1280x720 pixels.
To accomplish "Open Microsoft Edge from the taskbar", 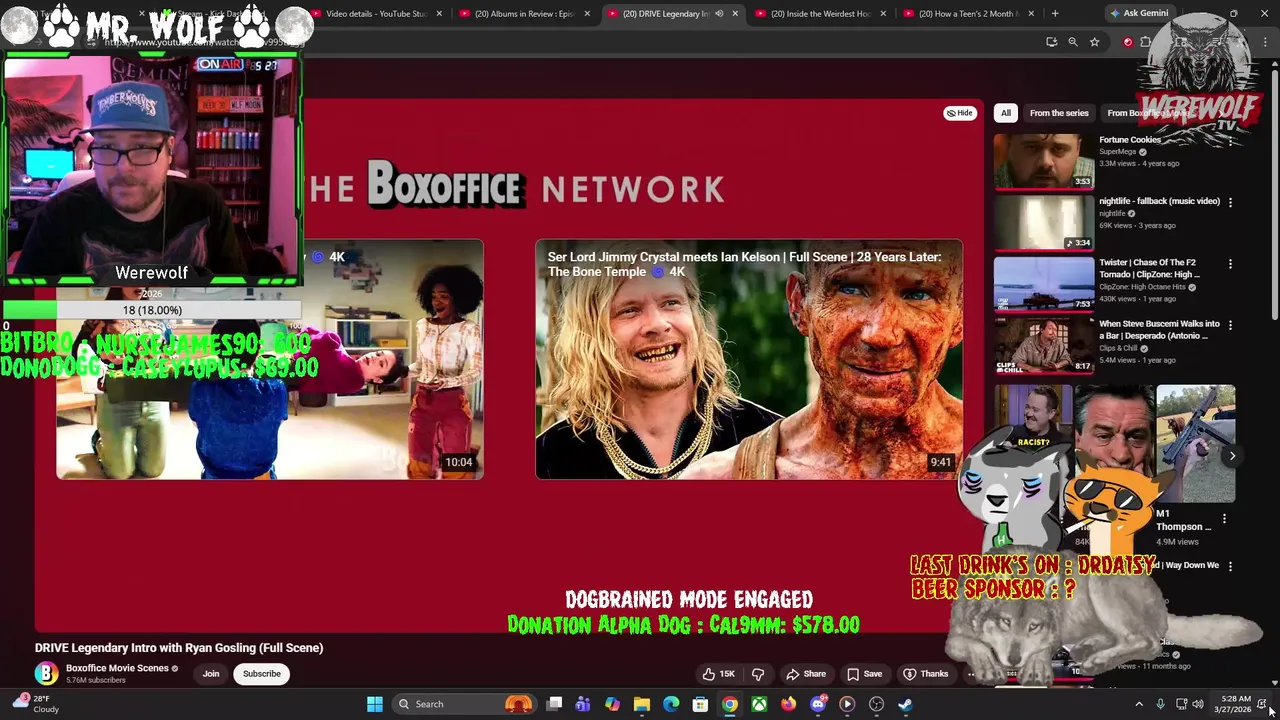I will (x=671, y=704).
